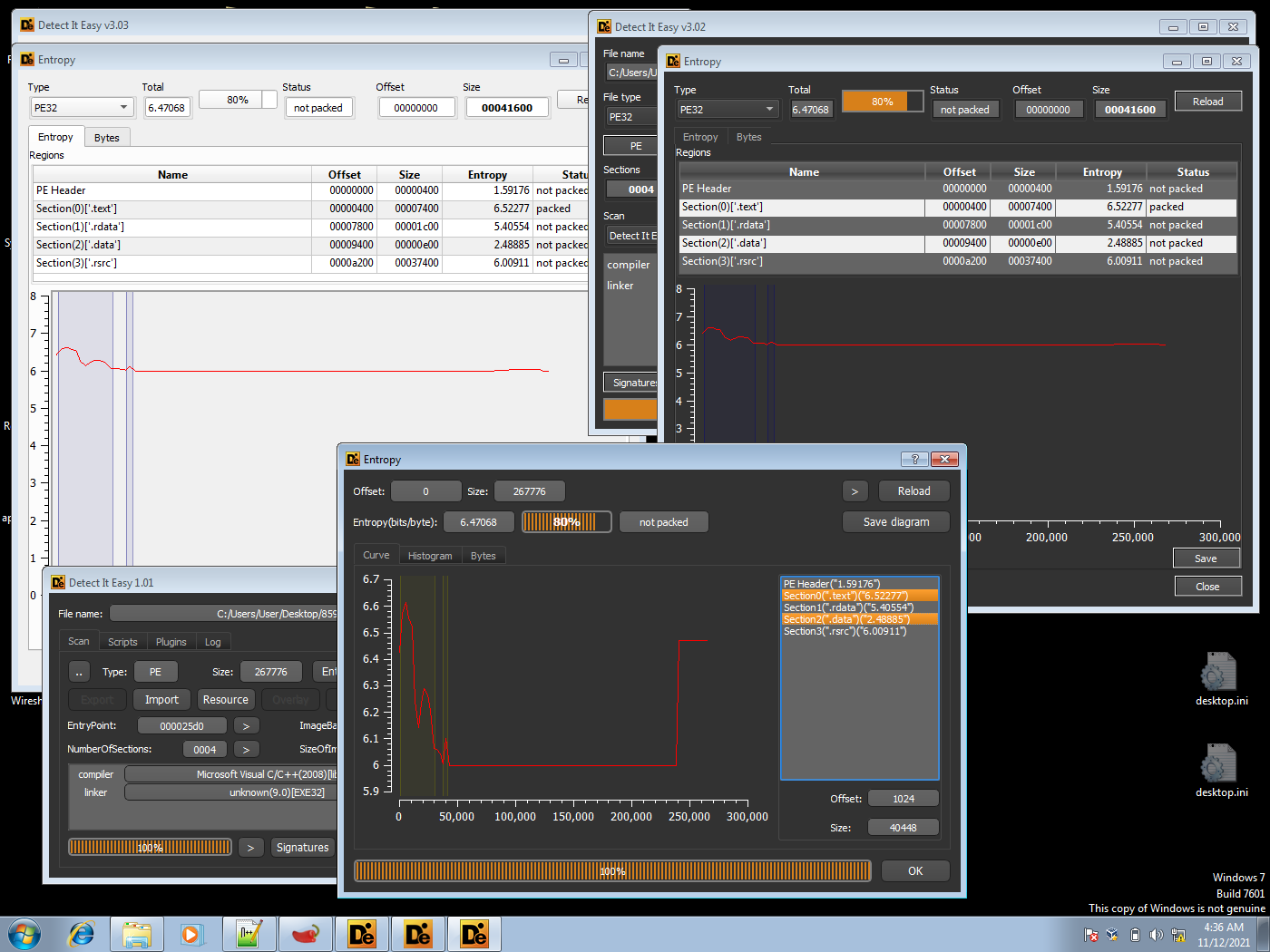This screenshot has width=1270, height=952.
Task: Open the Notepad++ taskbar icon
Action: [x=249, y=934]
